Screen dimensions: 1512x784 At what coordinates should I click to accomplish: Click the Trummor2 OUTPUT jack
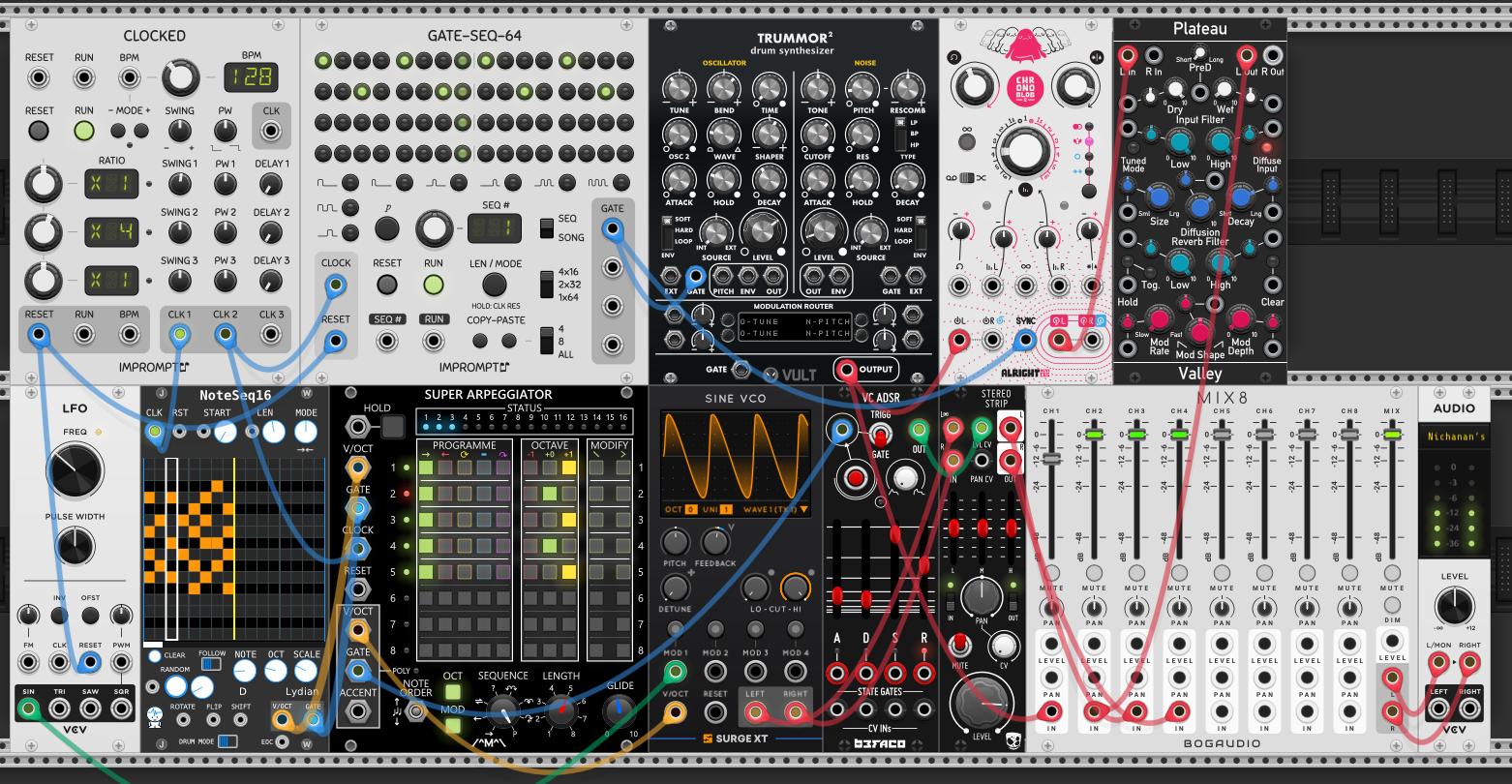[847, 370]
